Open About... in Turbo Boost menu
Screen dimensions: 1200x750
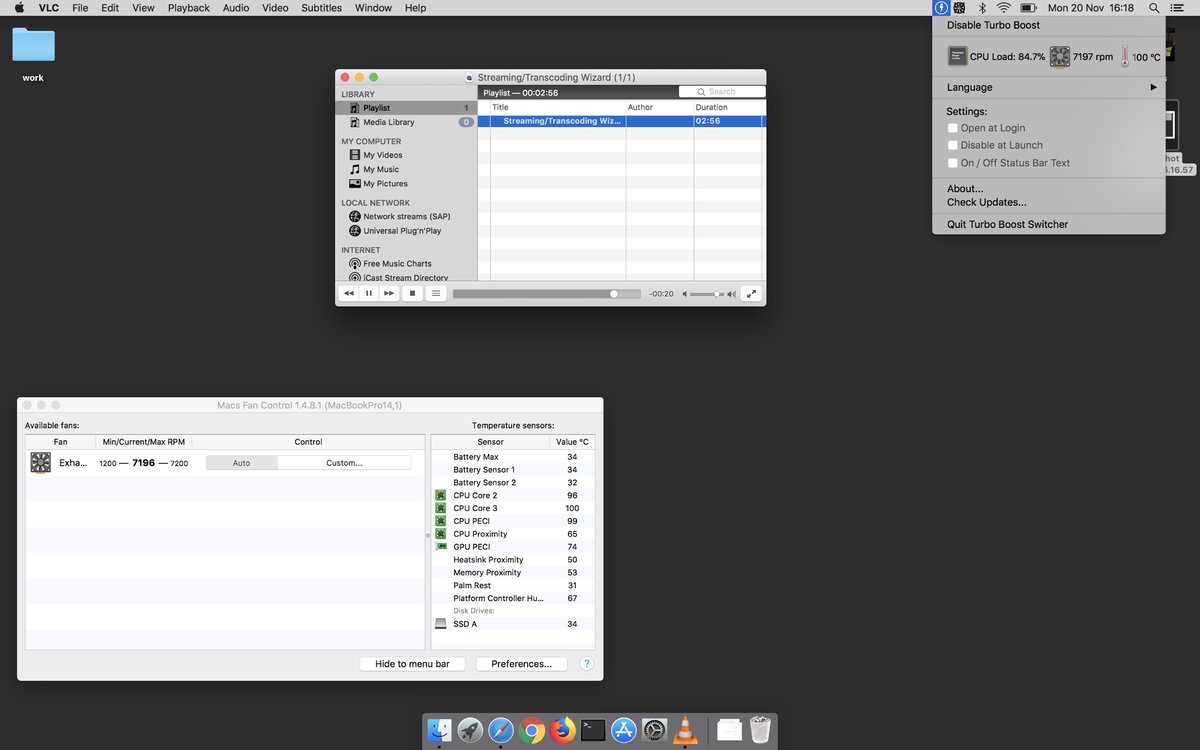point(1049,188)
